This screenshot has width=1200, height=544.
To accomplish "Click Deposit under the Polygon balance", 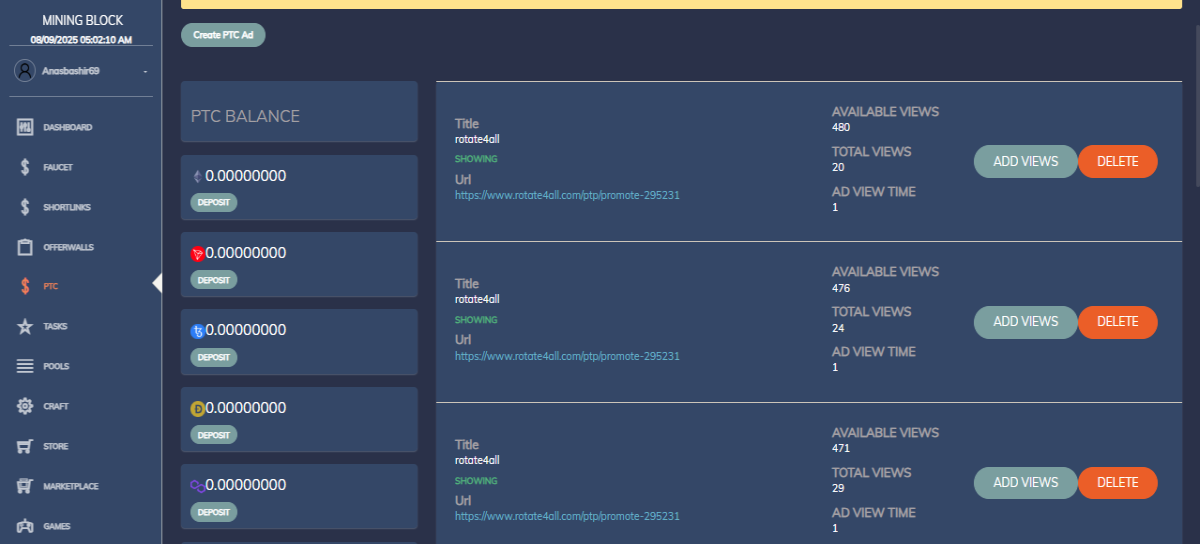I will [213, 512].
